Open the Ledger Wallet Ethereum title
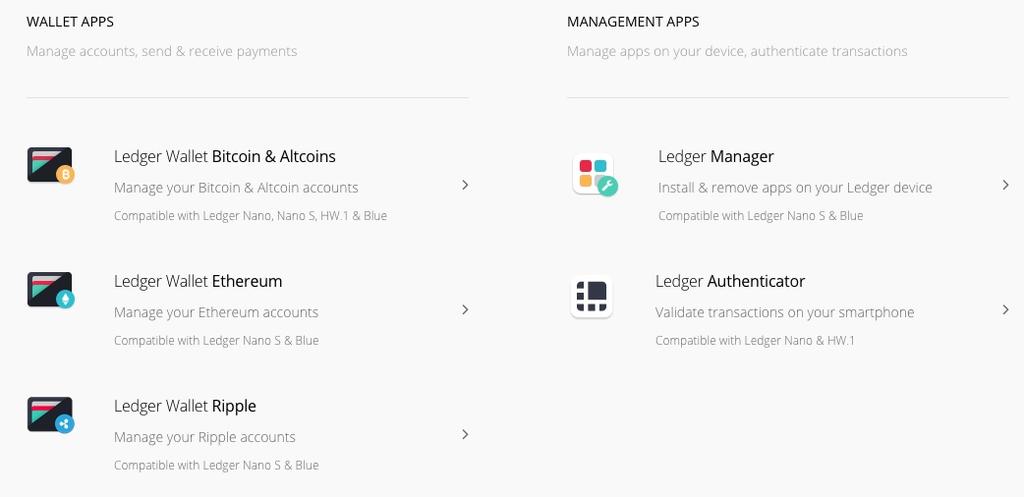Image resolution: width=1024 pixels, height=497 pixels. [198, 281]
